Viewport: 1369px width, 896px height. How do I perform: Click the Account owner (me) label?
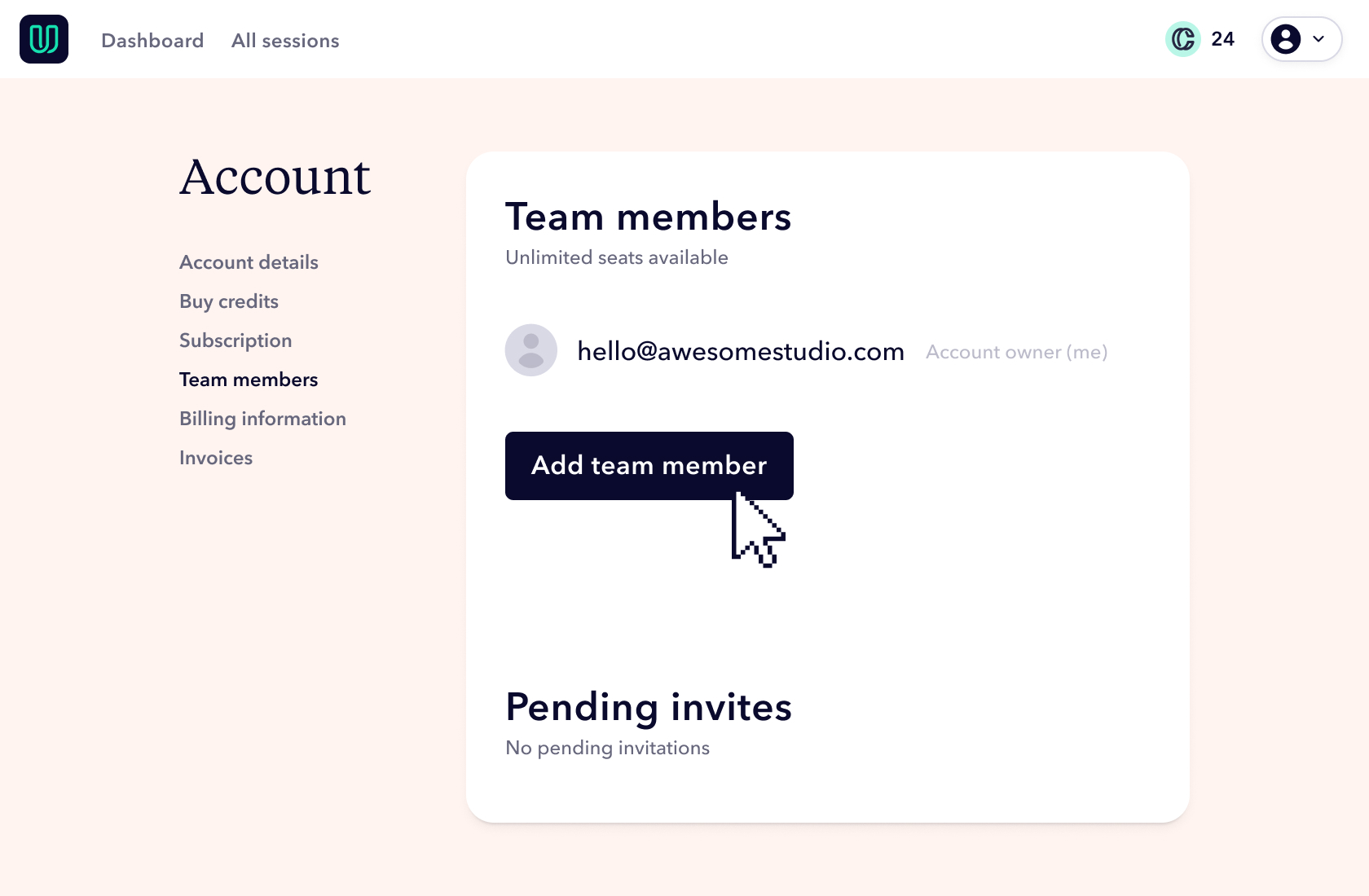1017,352
